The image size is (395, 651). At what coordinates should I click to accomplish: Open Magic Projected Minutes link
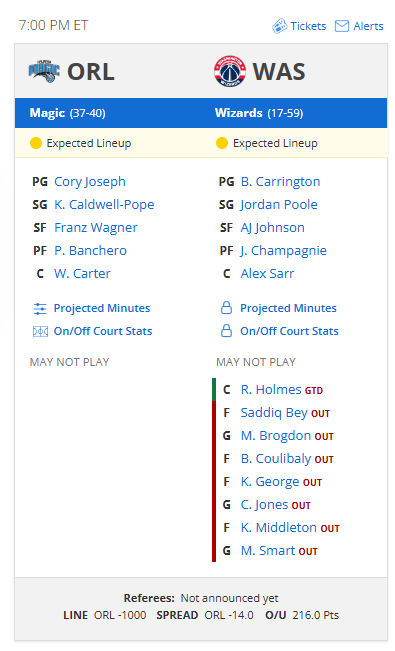pos(102,308)
